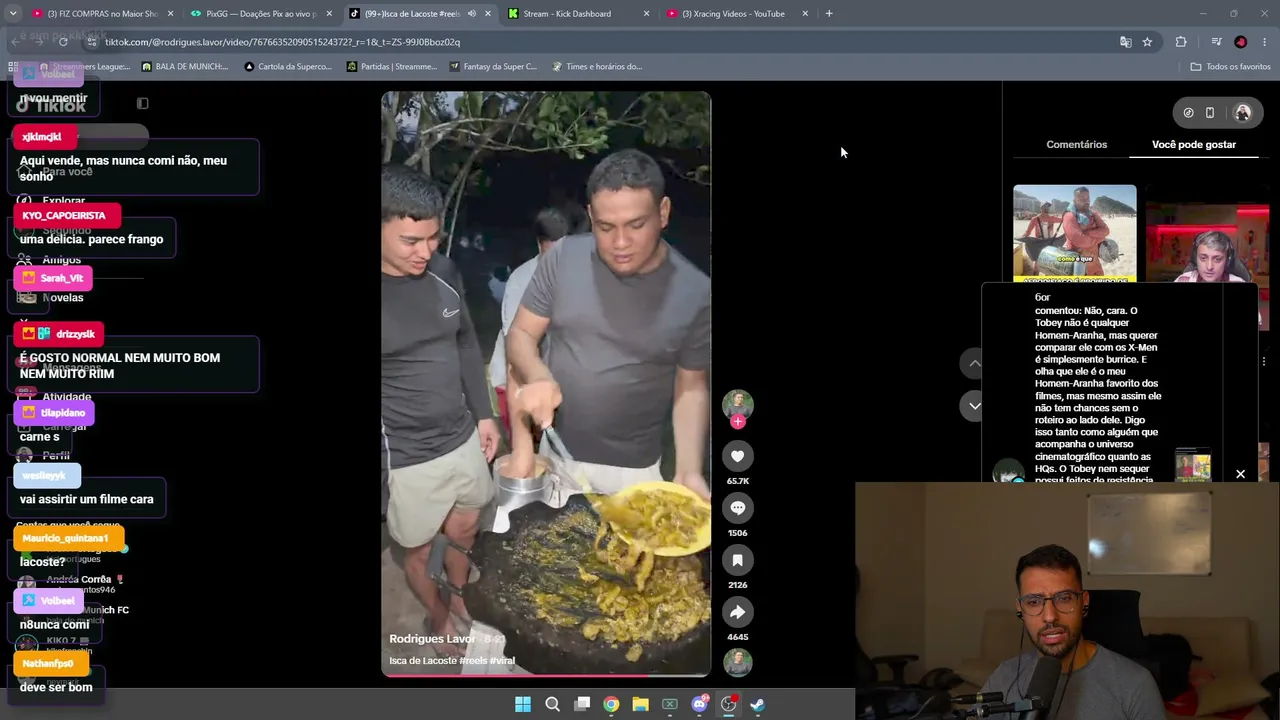Open Google Chrome from the taskbar

(x=611, y=704)
